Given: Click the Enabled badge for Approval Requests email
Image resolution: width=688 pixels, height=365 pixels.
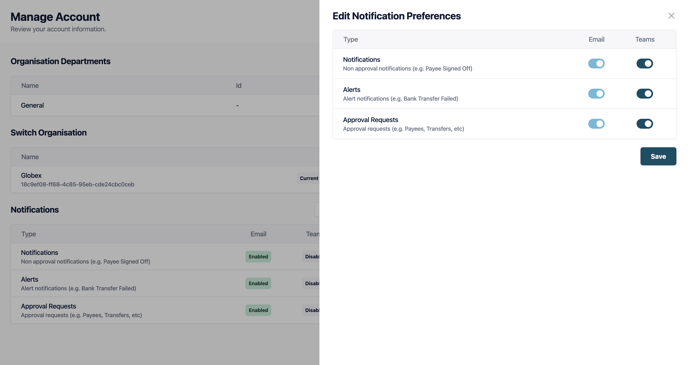Looking at the screenshot, I should (x=258, y=310).
